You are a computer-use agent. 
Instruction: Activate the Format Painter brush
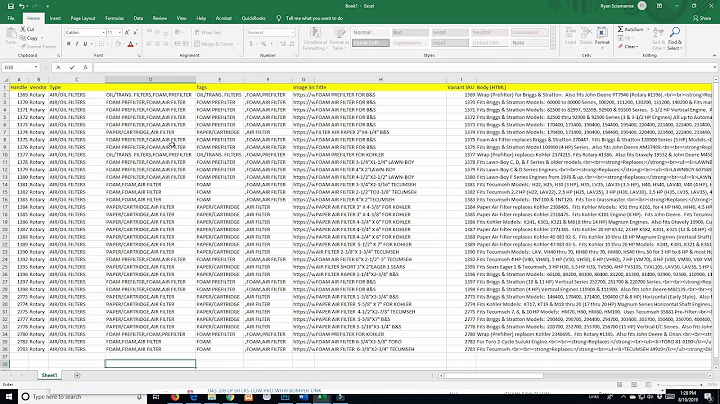point(38,46)
